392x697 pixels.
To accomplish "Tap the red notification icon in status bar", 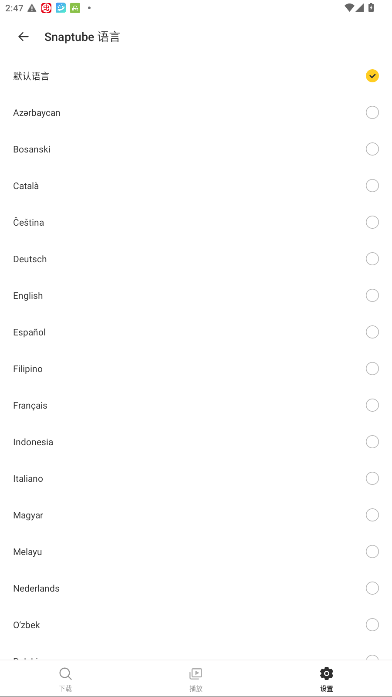I will coord(46,8).
